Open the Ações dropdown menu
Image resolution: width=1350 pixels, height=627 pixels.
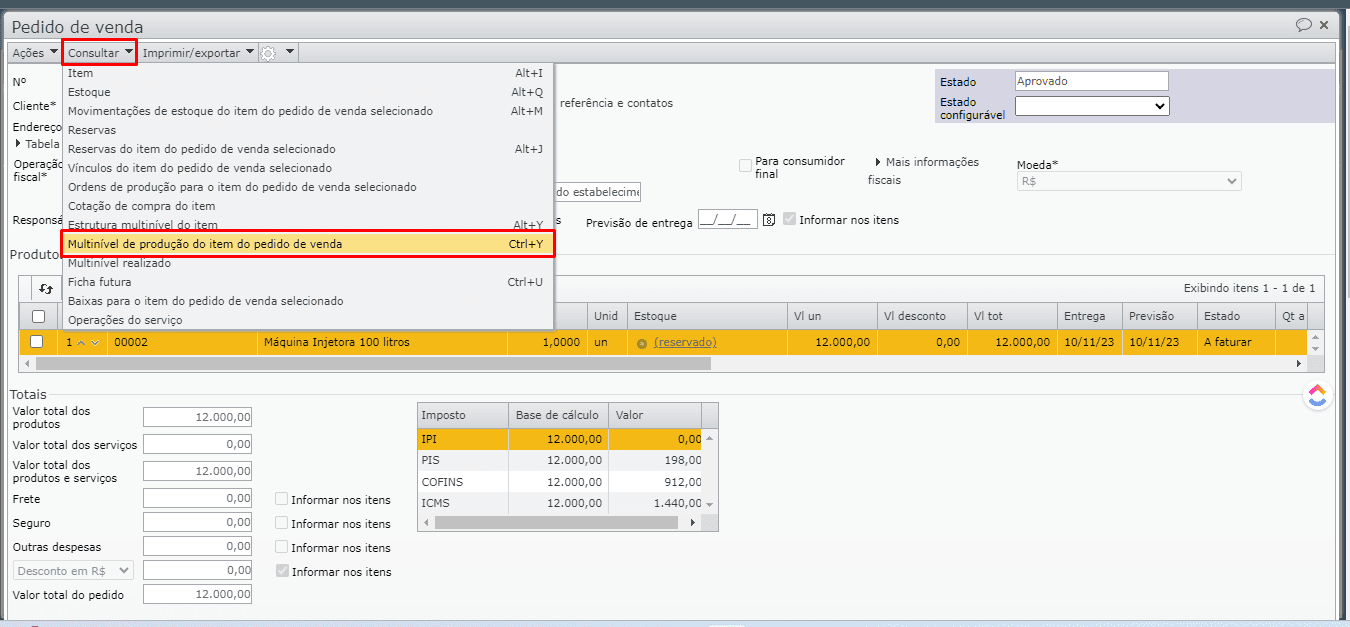pos(34,52)
